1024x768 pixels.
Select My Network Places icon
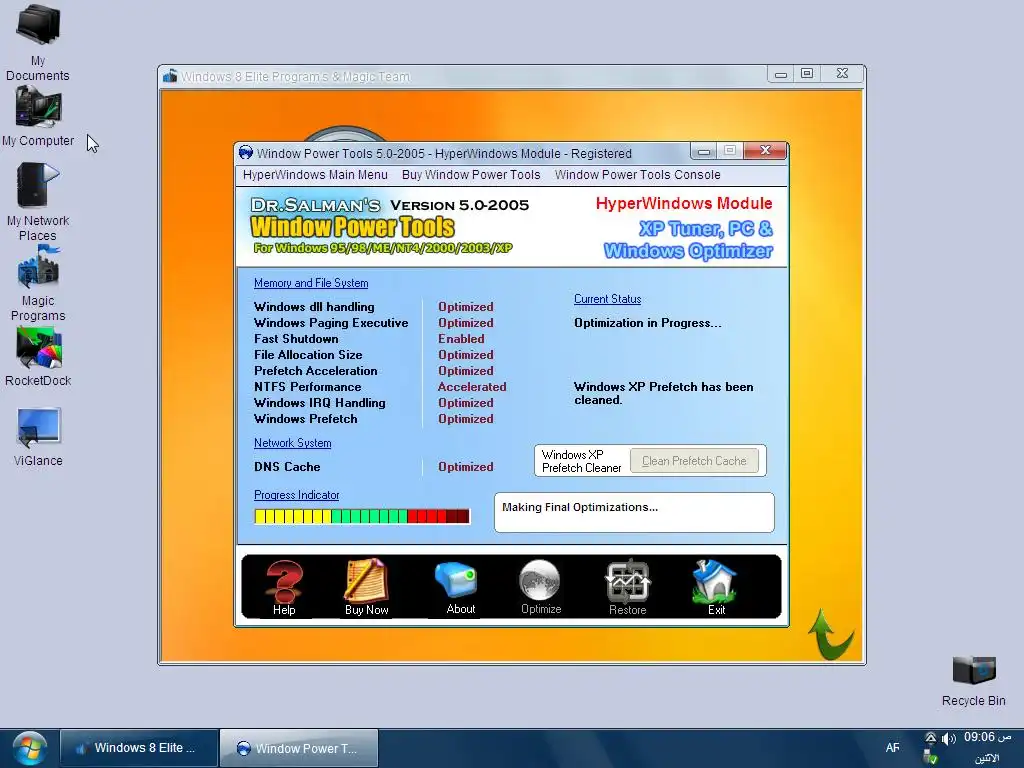38,202
